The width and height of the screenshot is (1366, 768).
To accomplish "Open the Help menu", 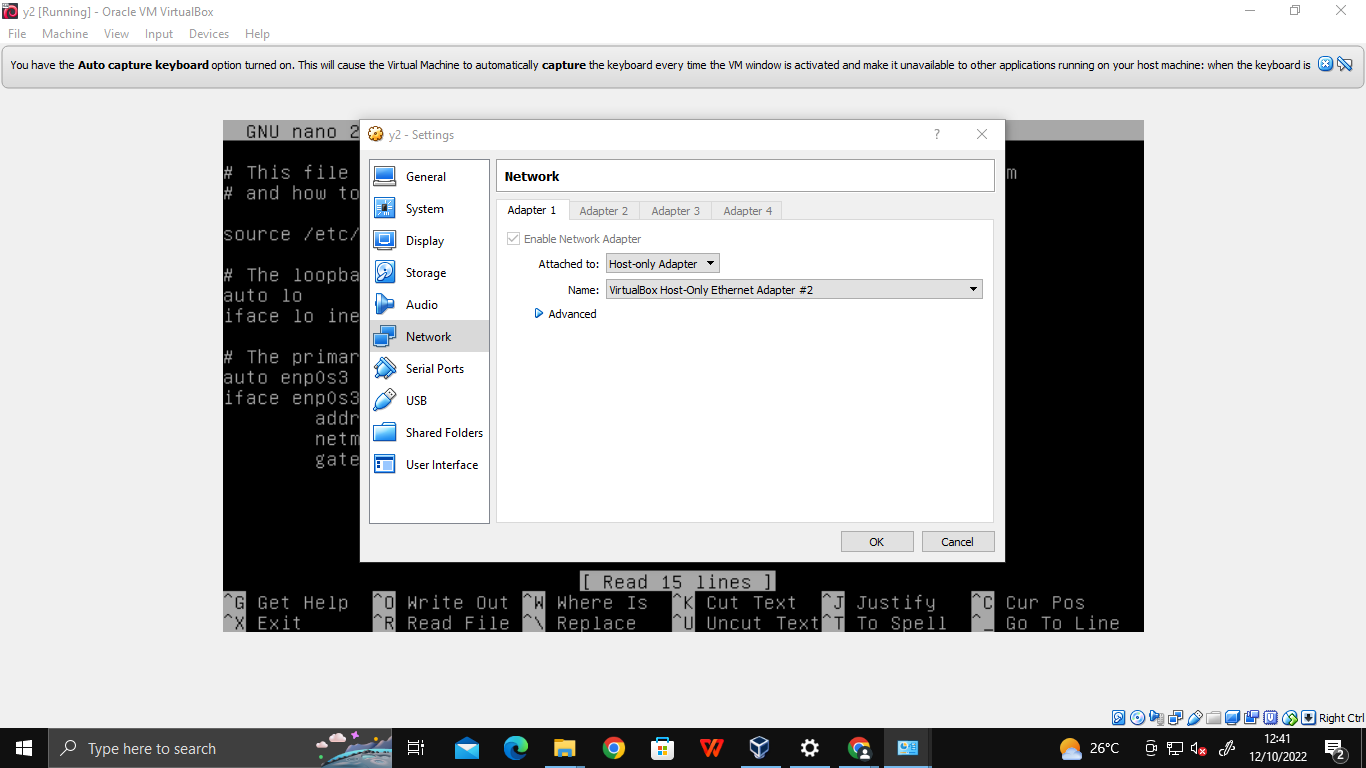I will coord(258,33).
